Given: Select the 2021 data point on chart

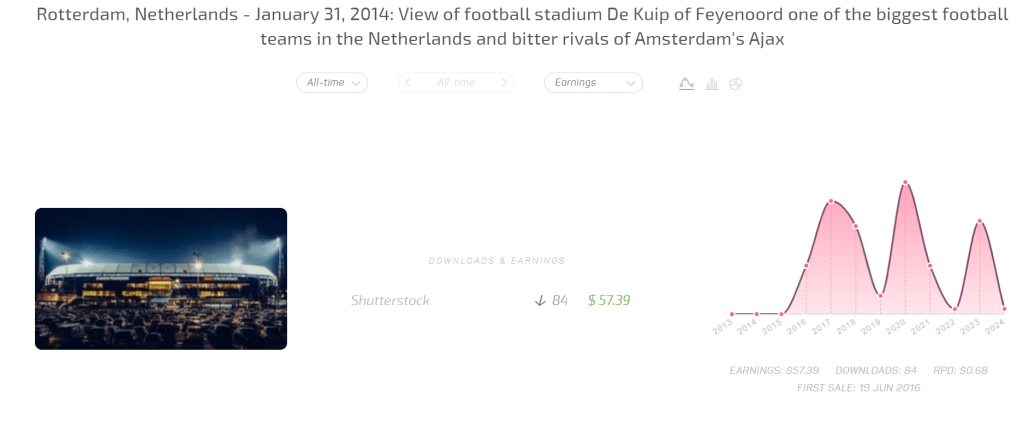Looking at the screenshot, I should 930,265.
